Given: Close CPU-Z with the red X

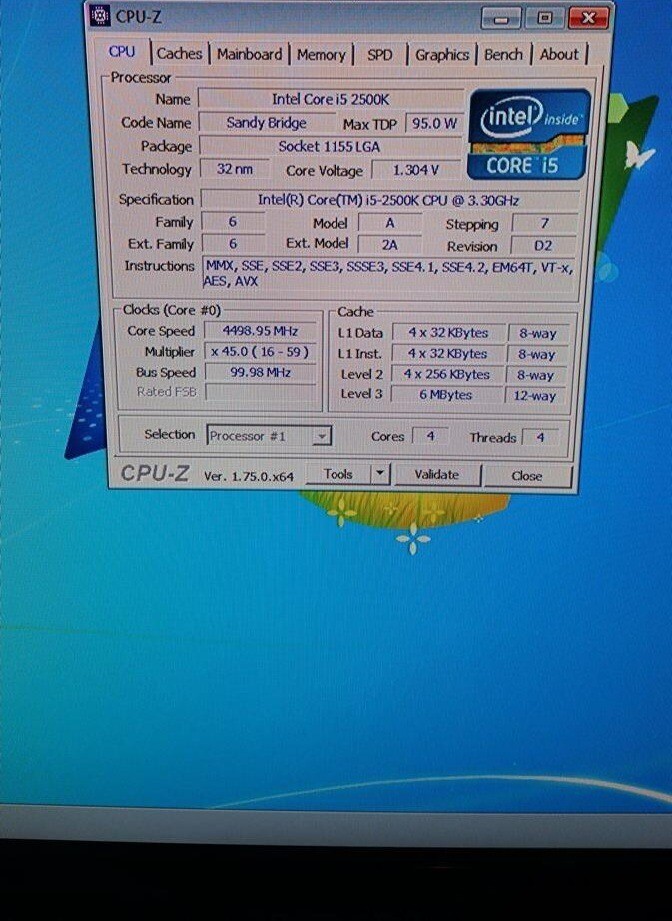Looking at the screenshot, I should [589, 18].
